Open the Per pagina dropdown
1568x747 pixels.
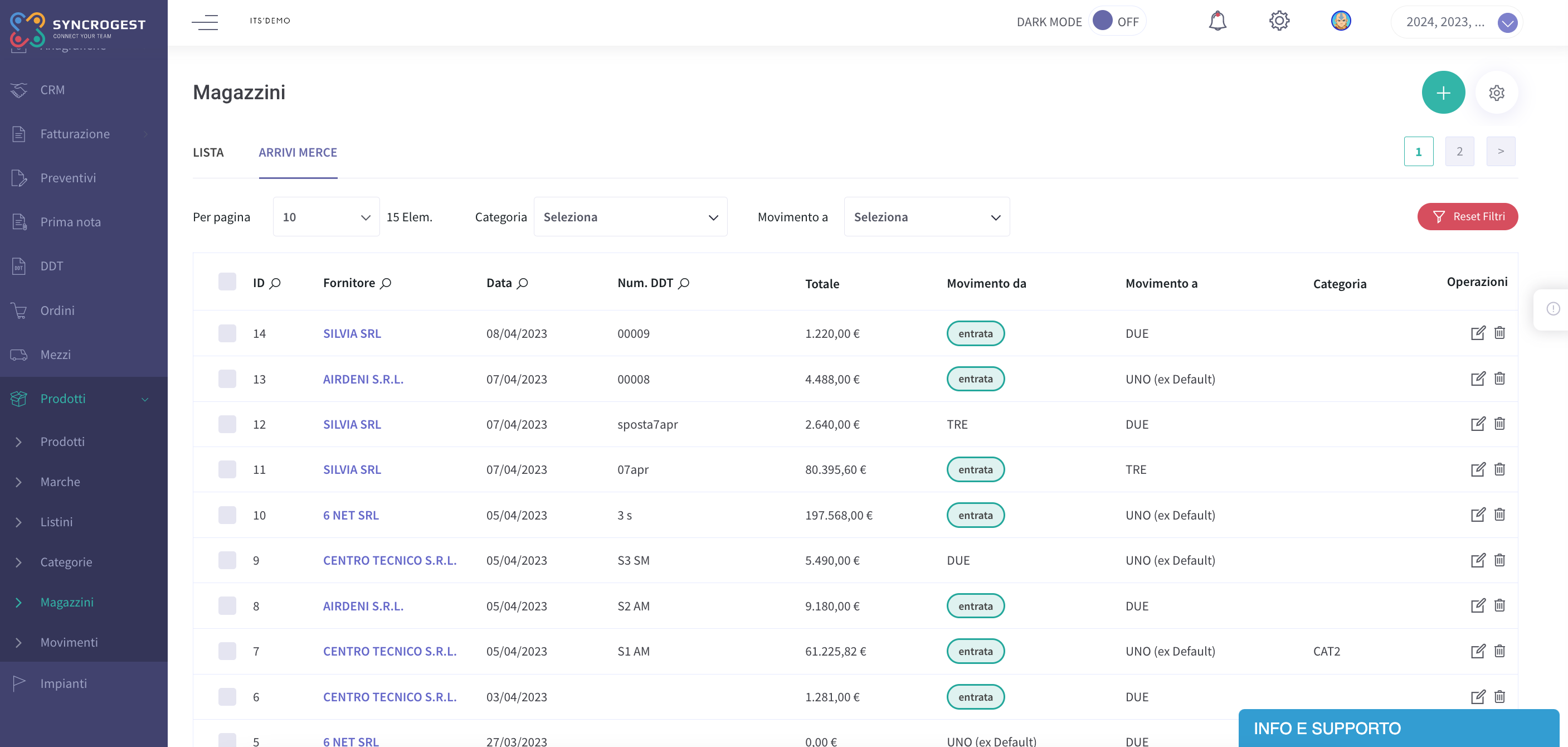pyautogui.click(x=327, y=217)
